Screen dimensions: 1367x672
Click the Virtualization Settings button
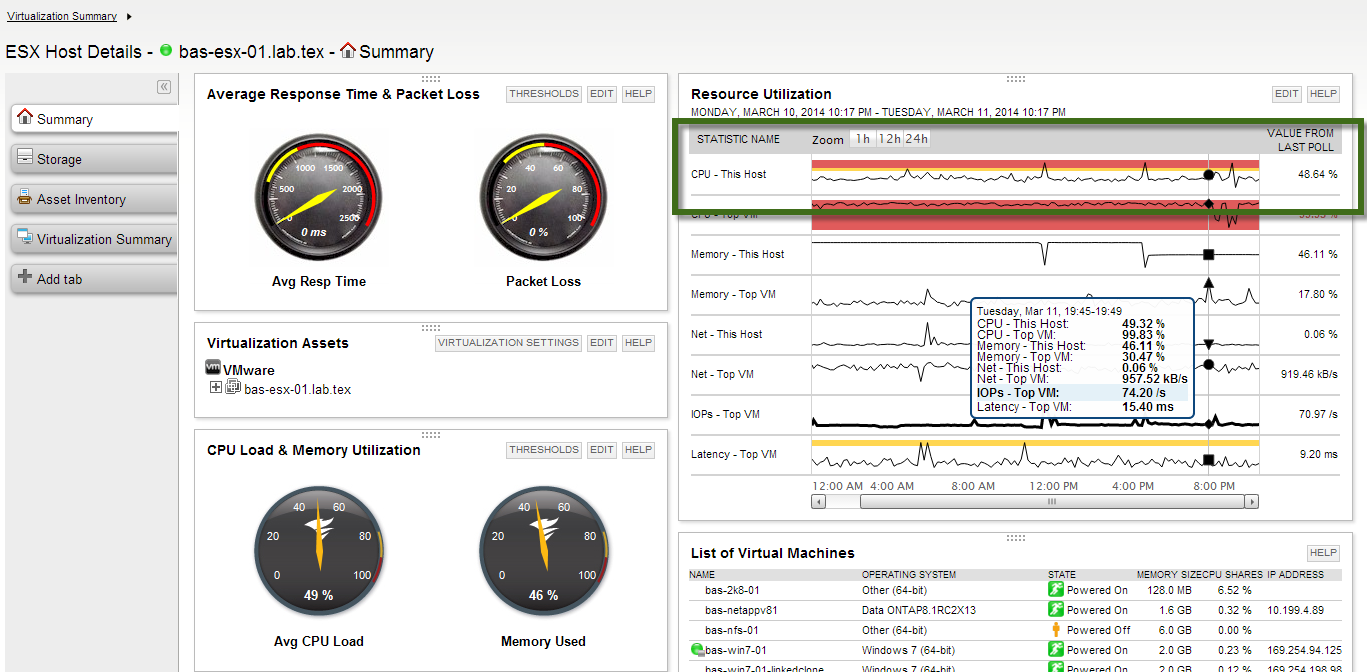point(509,343)
